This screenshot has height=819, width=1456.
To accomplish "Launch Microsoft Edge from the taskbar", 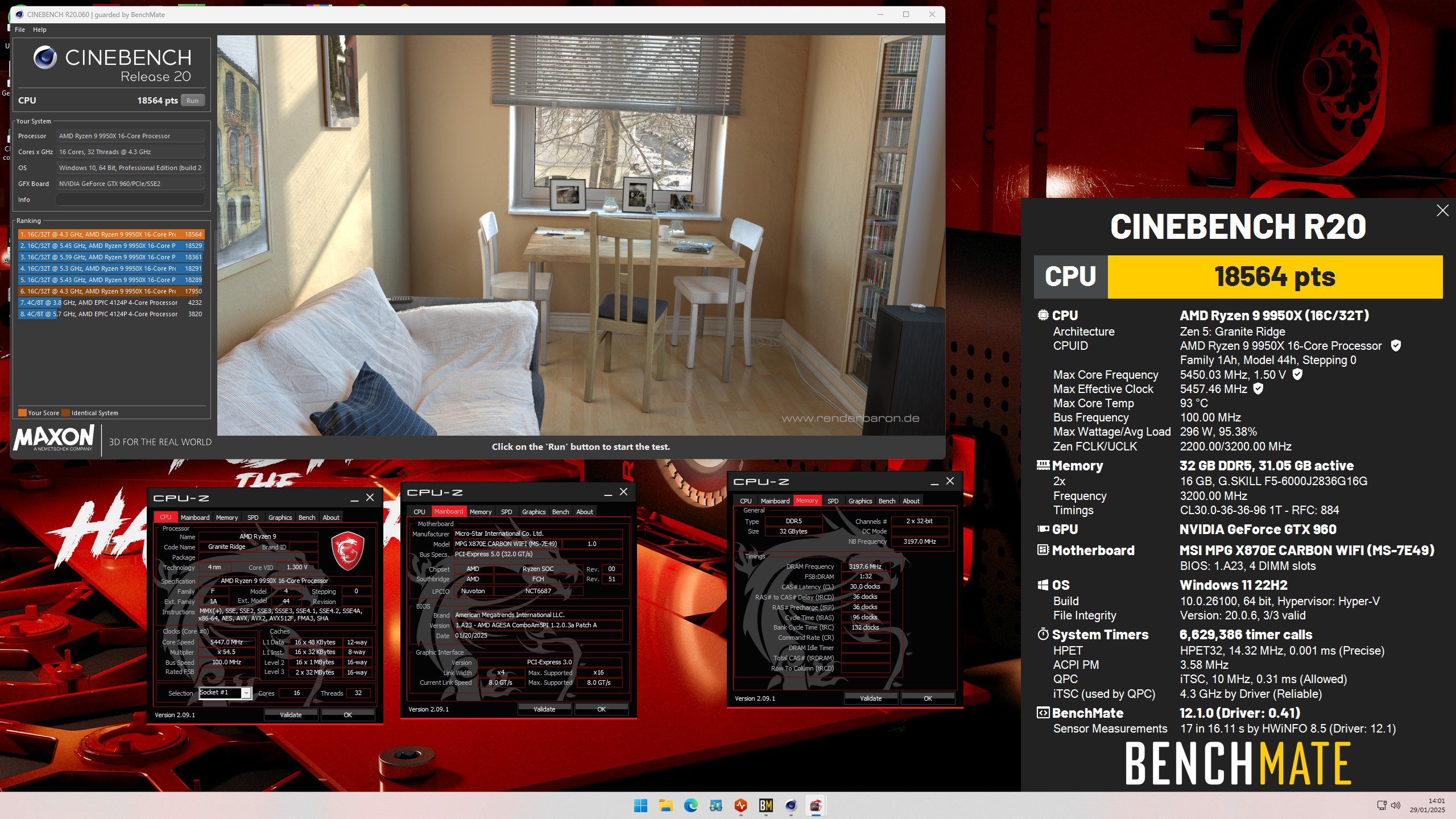I will 690,805.
